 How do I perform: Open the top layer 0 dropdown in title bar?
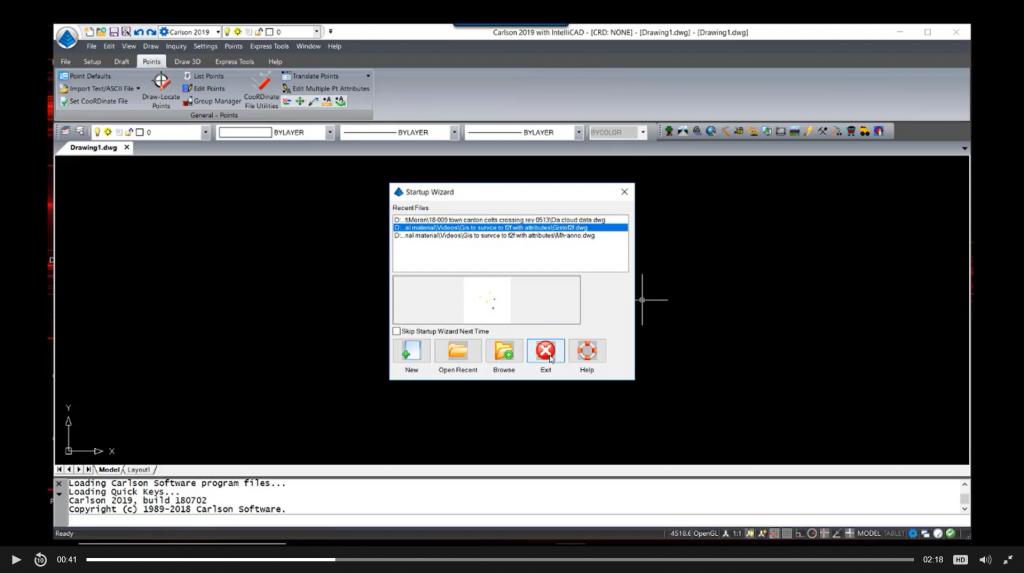pyautogui.click(x=317, y=31)
